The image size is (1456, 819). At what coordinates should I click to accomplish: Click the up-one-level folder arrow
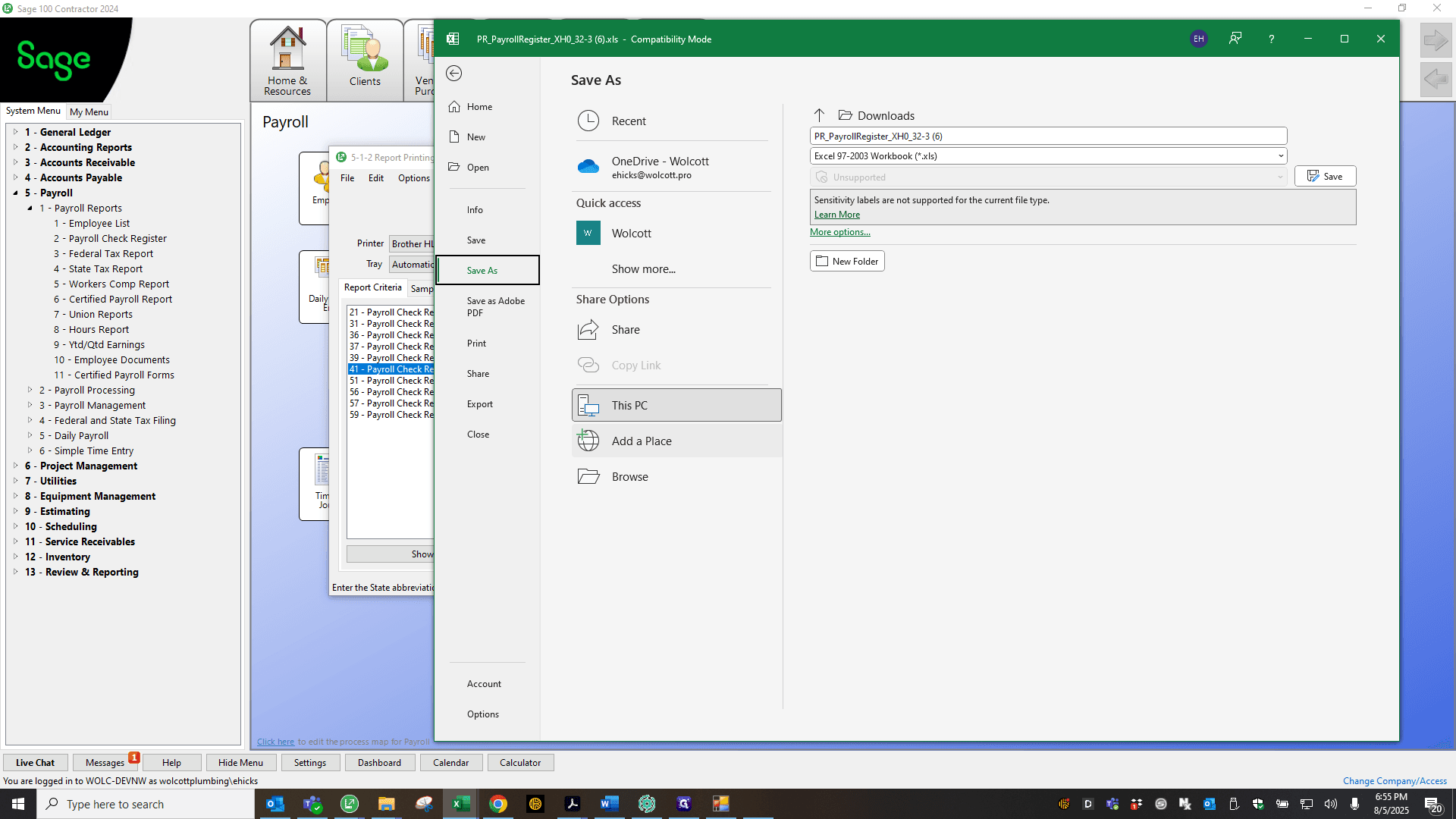point(819,115)
